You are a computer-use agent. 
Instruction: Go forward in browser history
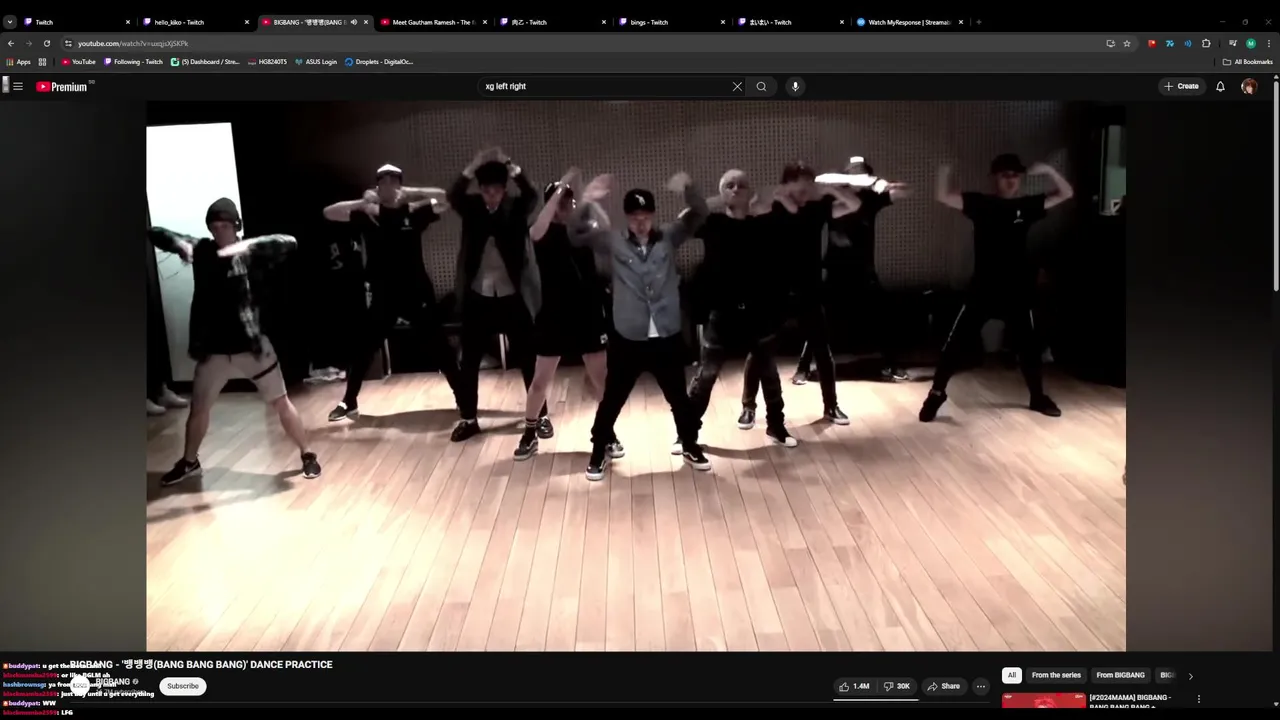[28, 43]
